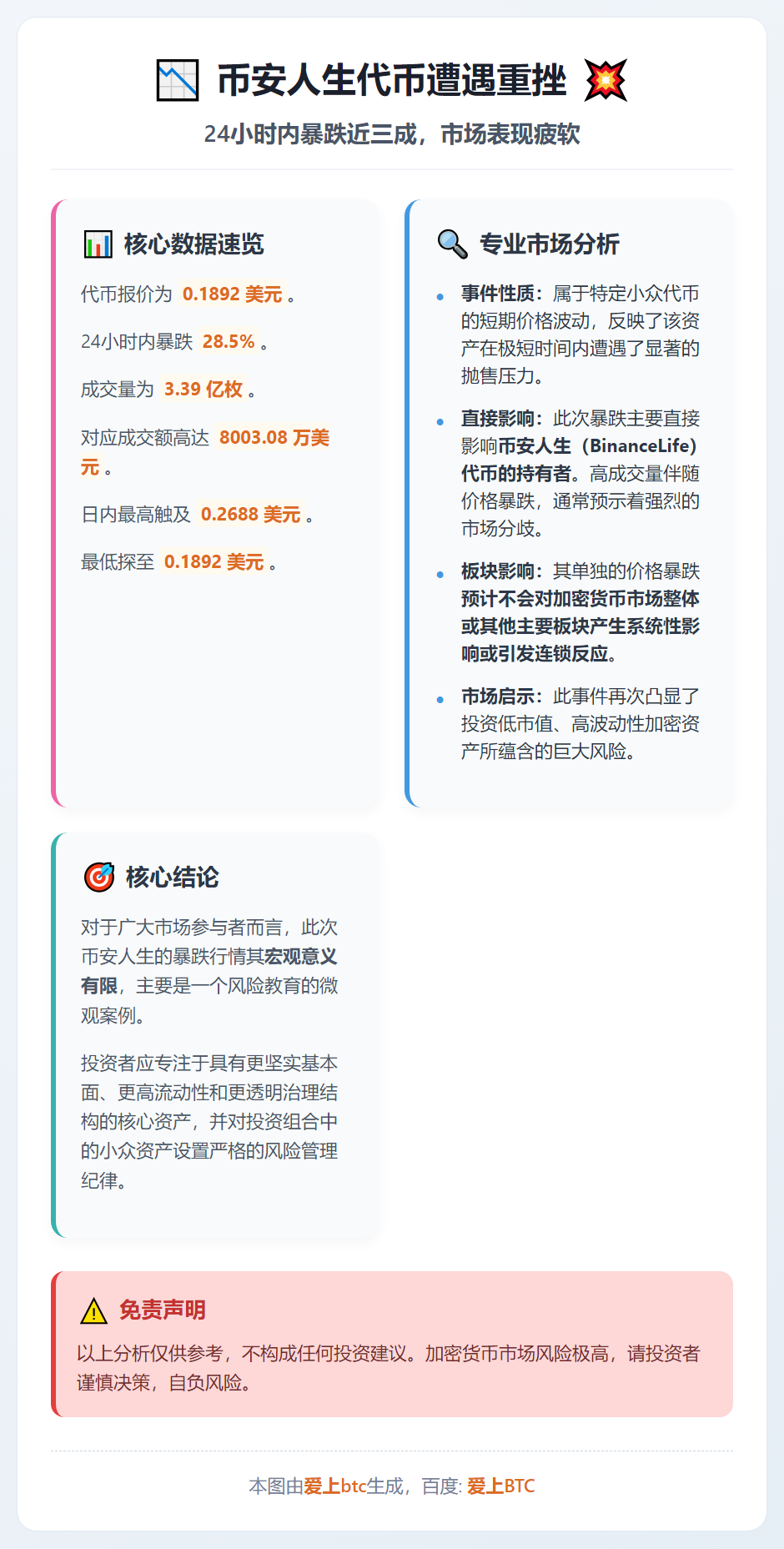
Task: Click the bold sentence 预计不会对加密货币市场整体
Action: click(580, 599)
